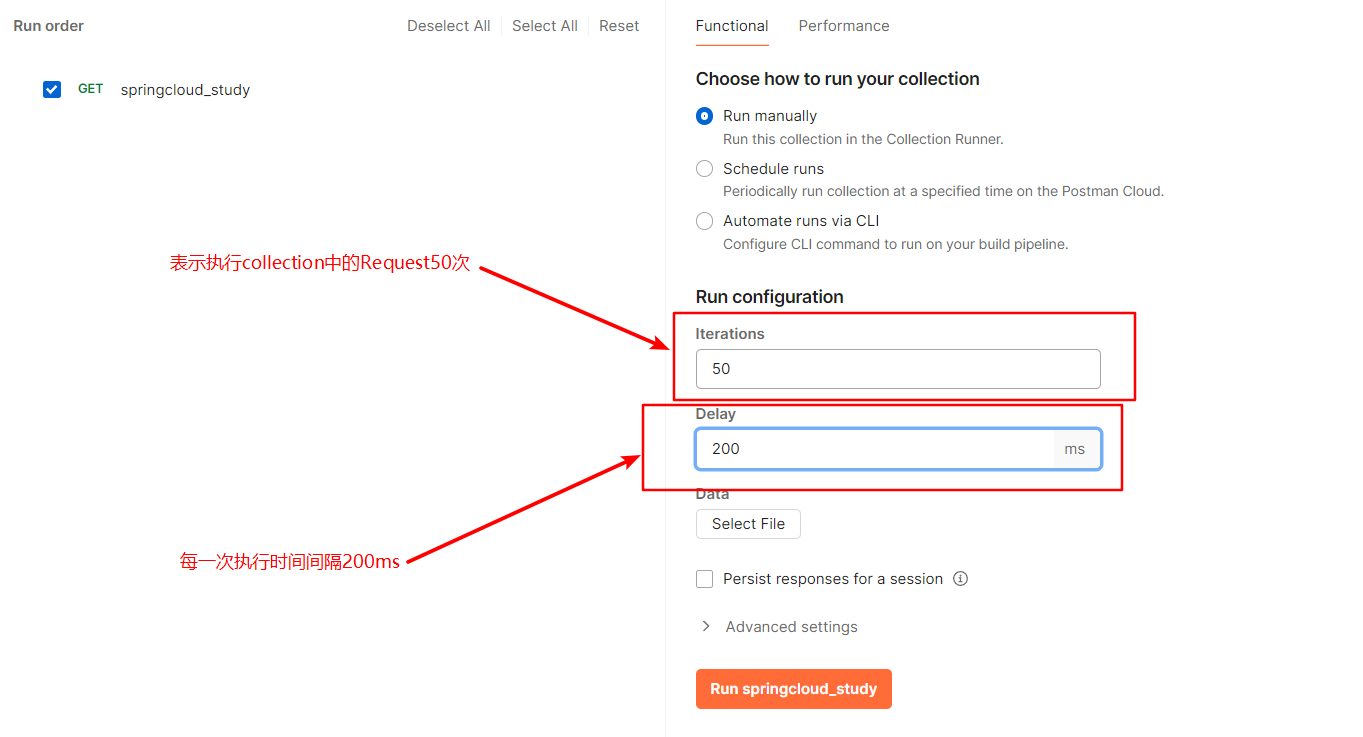The height and width of the screenshot is (737, 1363).
Task: Switch to the Performance tab
Action: (843, 26)
